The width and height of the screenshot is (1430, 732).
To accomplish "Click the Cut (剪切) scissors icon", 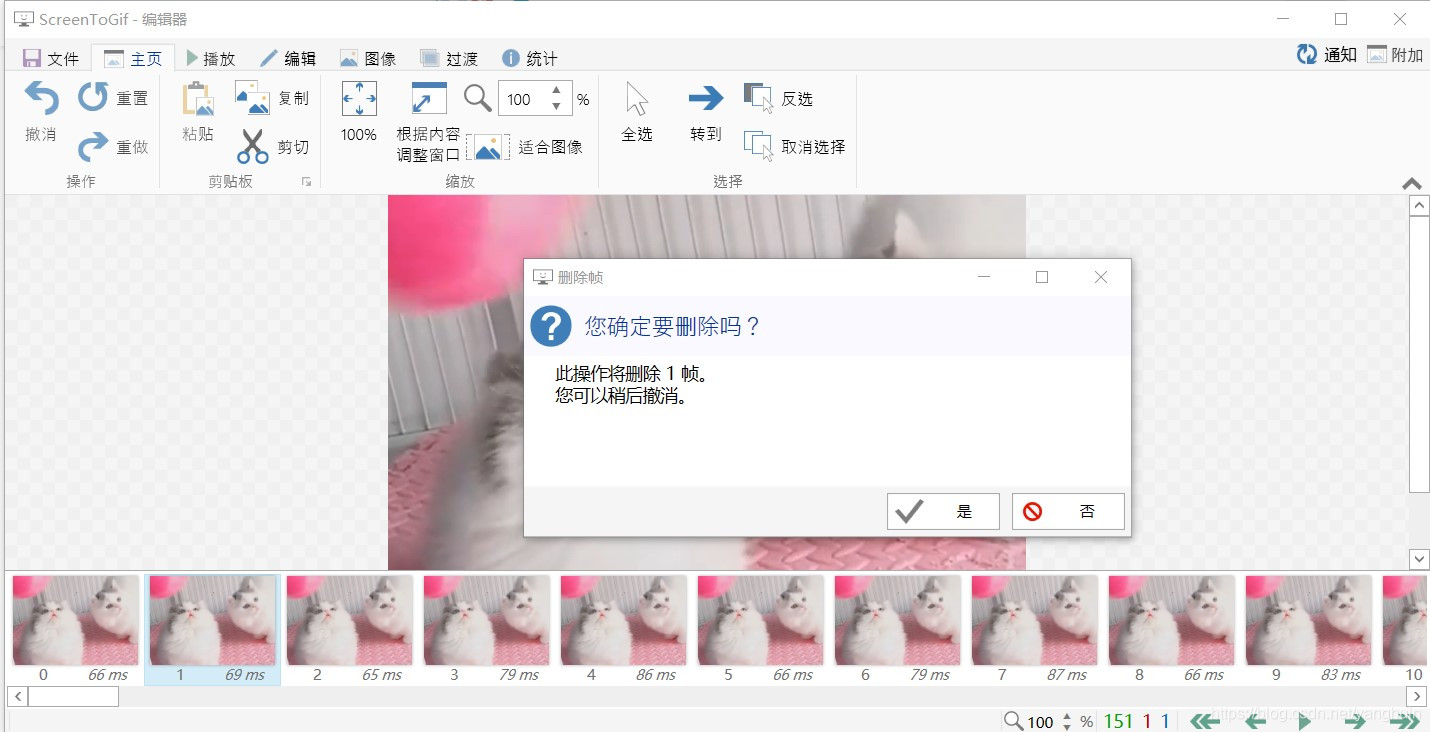I will [252, 147].
